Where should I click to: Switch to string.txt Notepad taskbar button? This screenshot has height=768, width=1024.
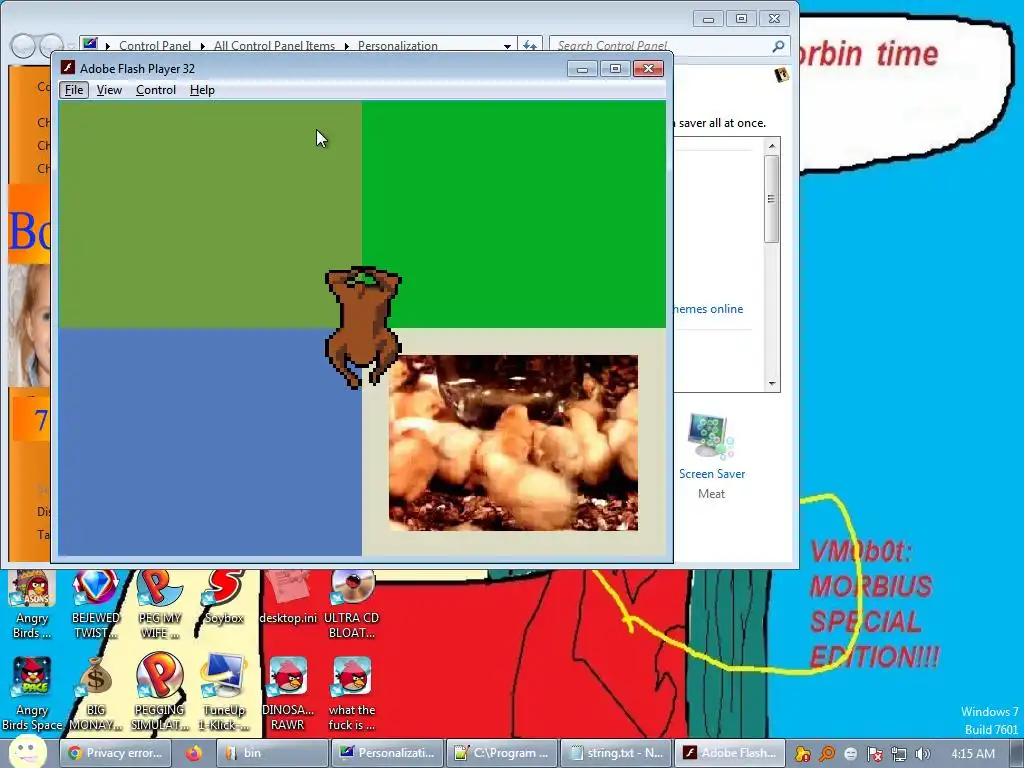click(617, 753)
